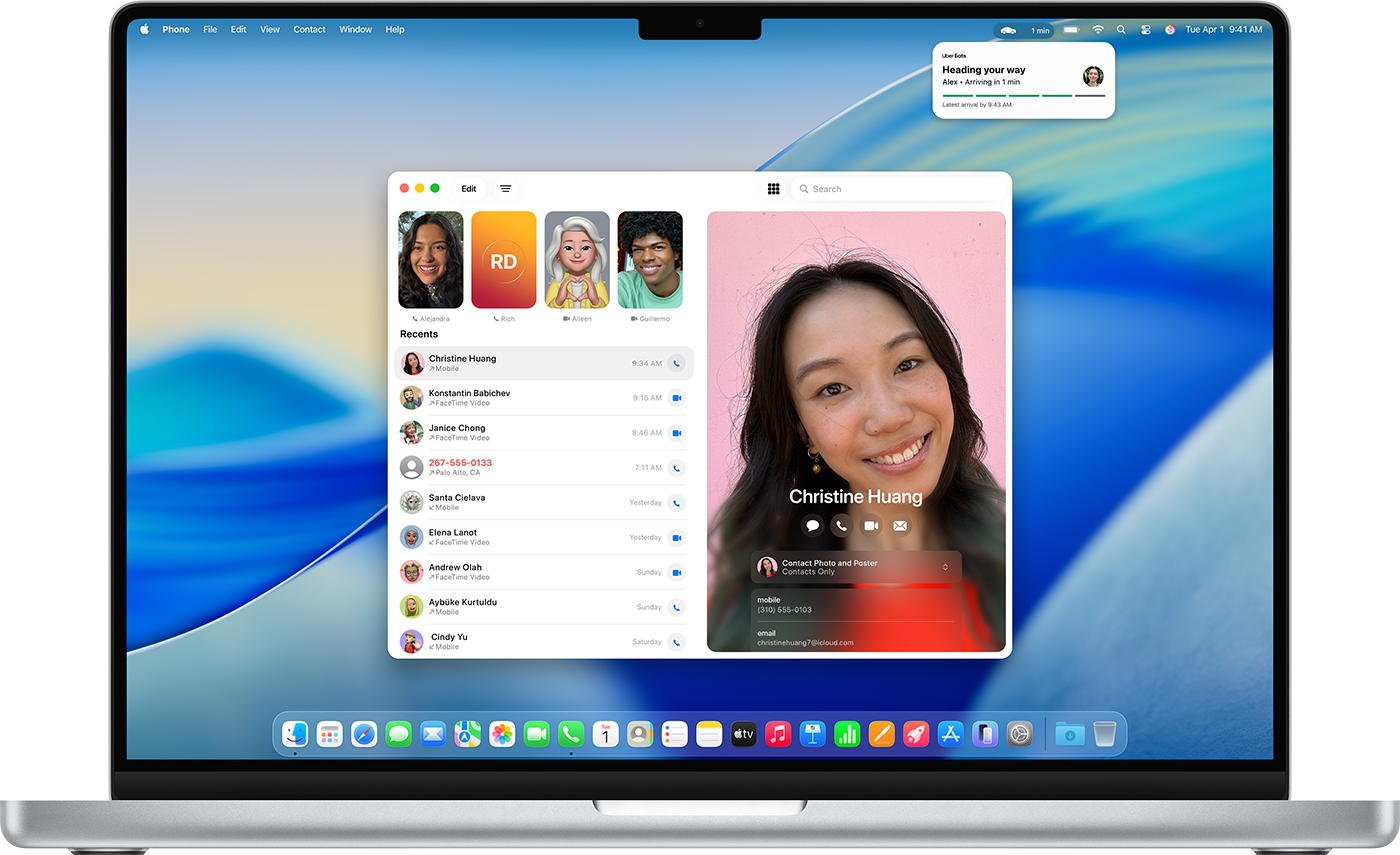Click the Edit button in toolbar
The width and height of the screenshot is (1400, 855).
click(x=468, y=189)
